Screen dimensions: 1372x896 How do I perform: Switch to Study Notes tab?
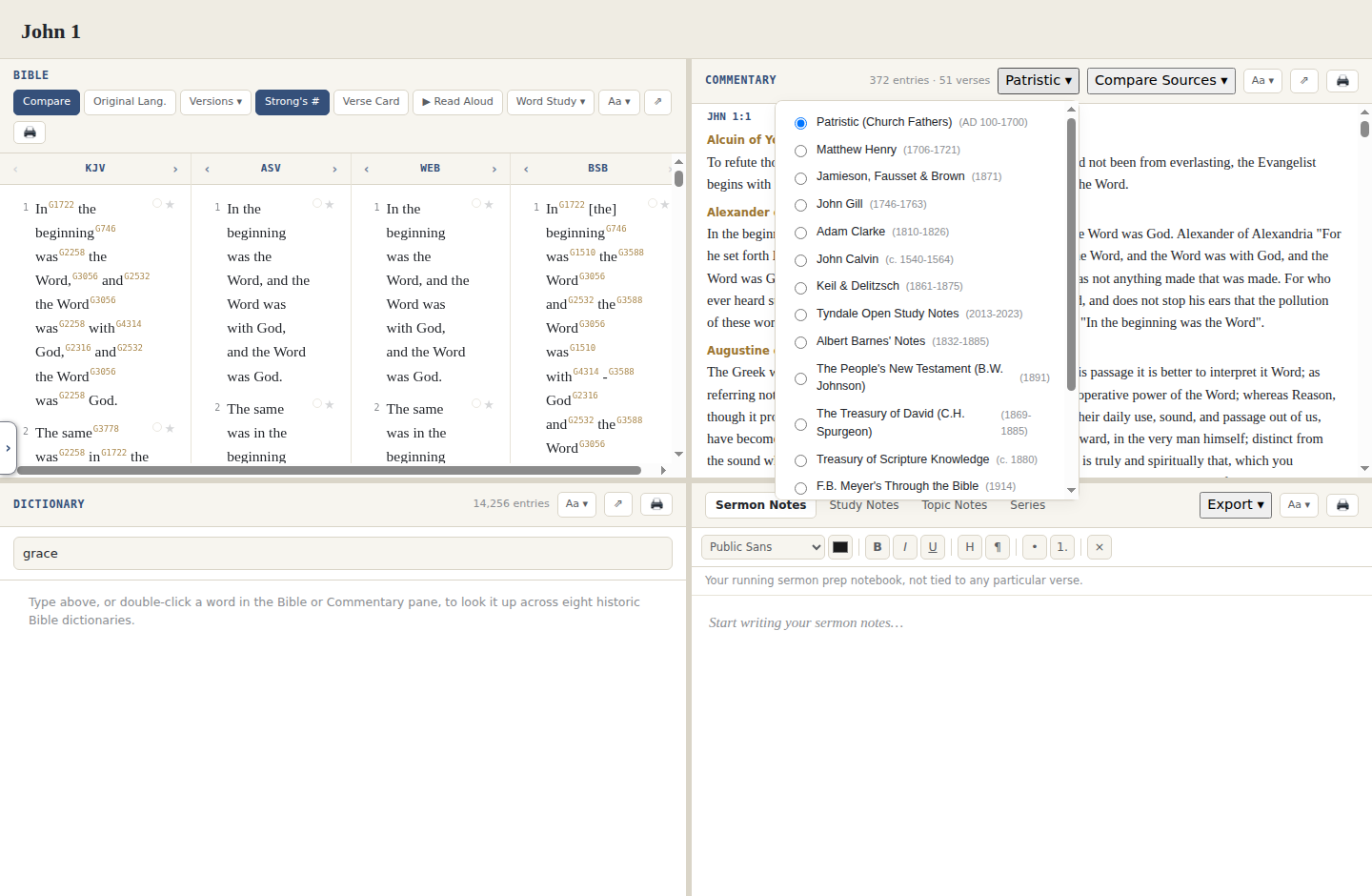864,505
